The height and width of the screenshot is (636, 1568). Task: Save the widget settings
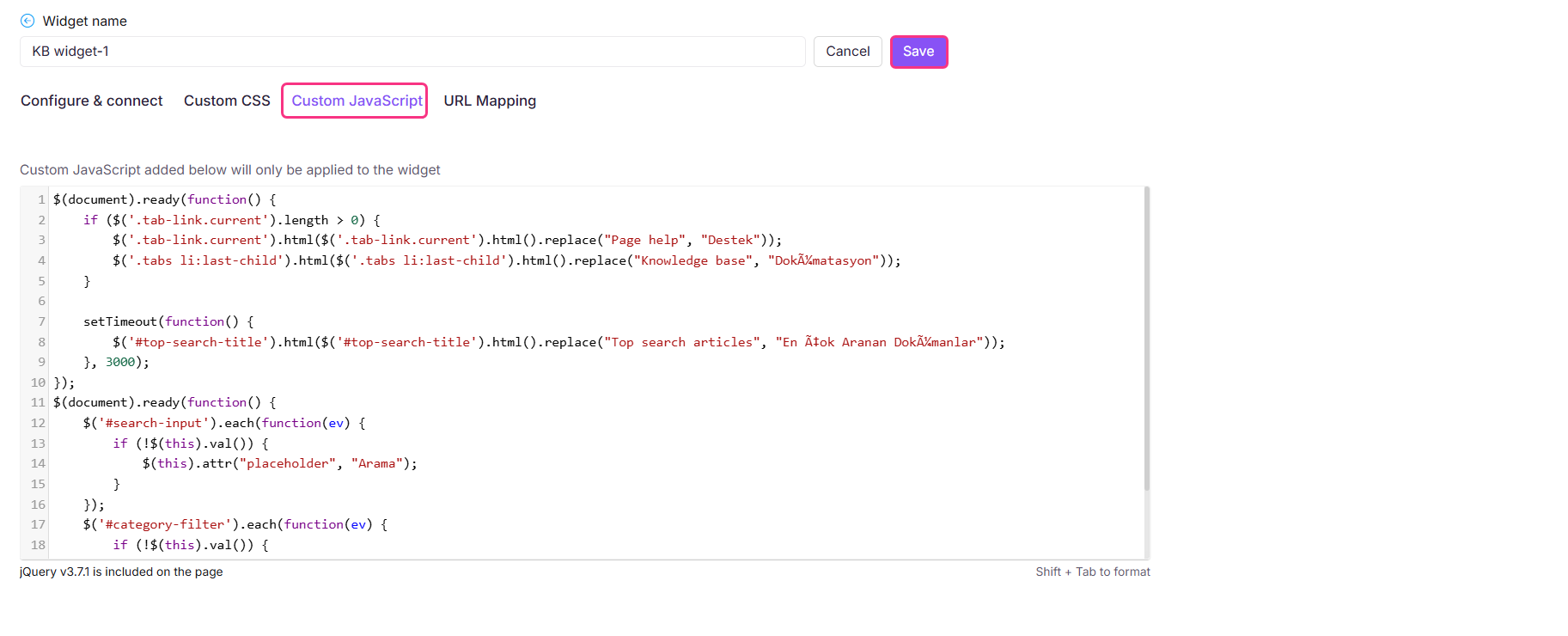tap(918, 52)
